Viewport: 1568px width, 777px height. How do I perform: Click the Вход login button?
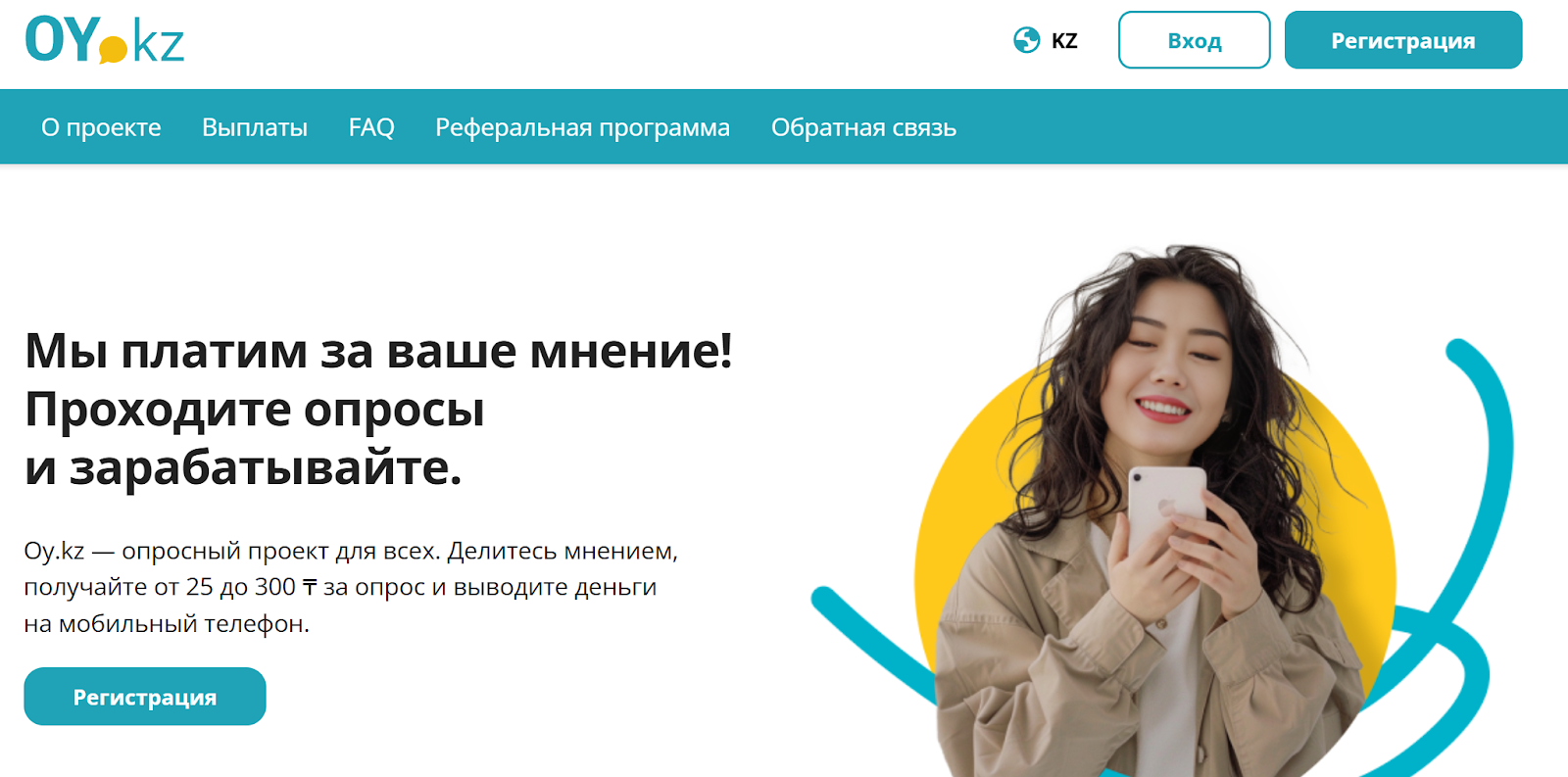[x=1194, y=40]
